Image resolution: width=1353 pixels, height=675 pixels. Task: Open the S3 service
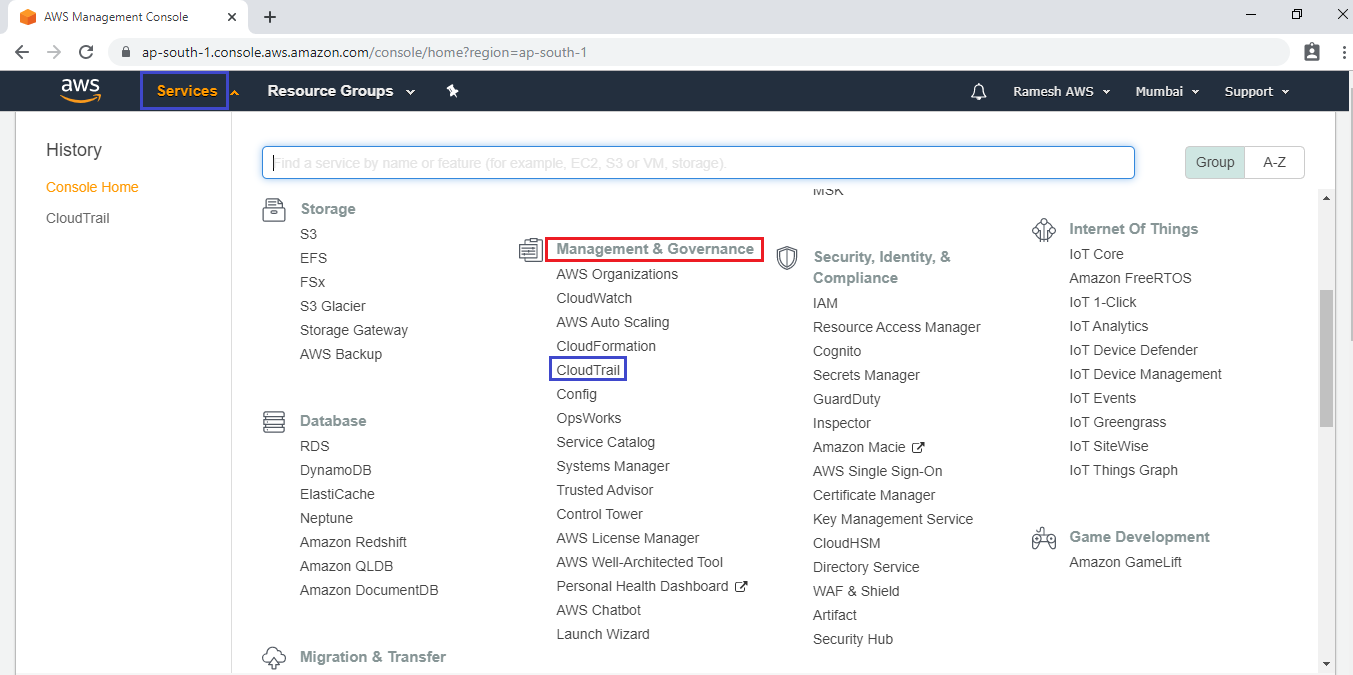308,234
